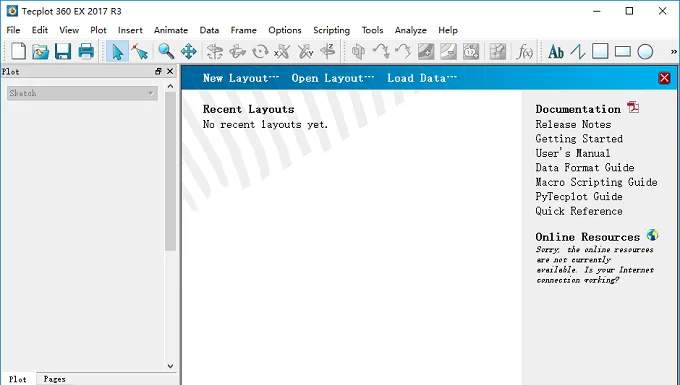Pick the 3D rollerball rotate tool
Image resolution: width=680 pixels, height=385 pixels.
pos(237,52)
